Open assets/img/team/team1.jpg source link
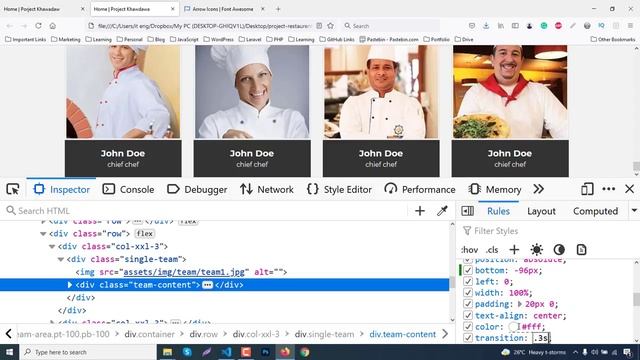The width and height of the screenshot is (640, 360). pyautogui.click(x=184, y=272)
